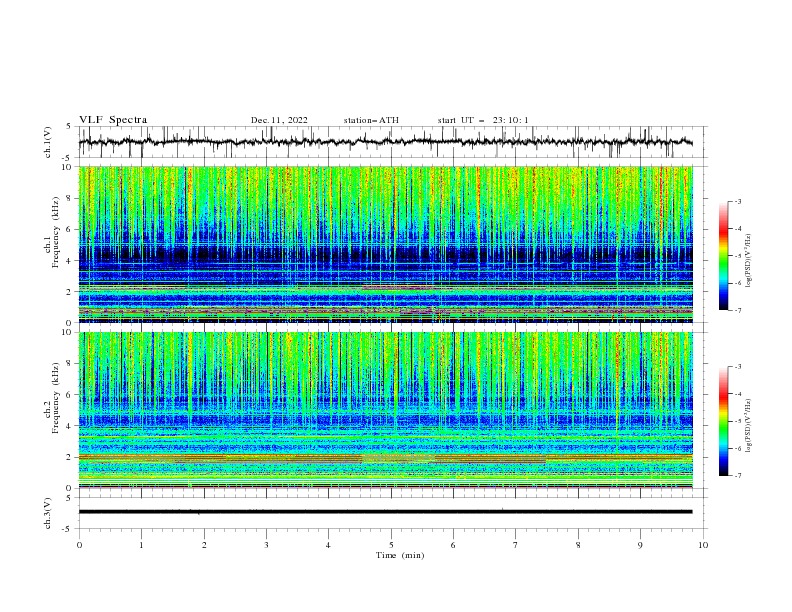Click the "Time (min)" axis title
792x612 pixels.
[400, 555]
